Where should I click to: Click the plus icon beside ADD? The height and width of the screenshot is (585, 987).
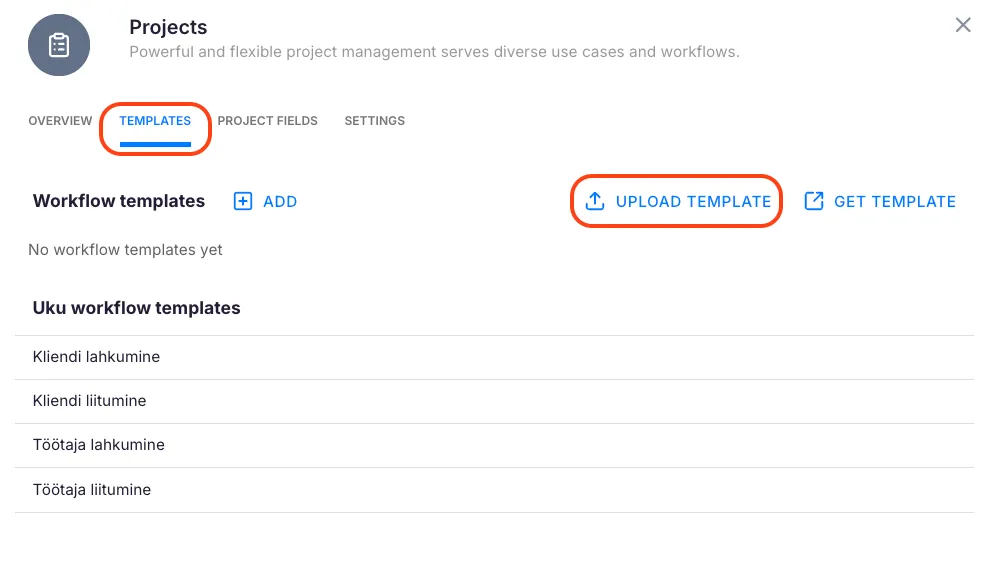[x=243, y=201]
